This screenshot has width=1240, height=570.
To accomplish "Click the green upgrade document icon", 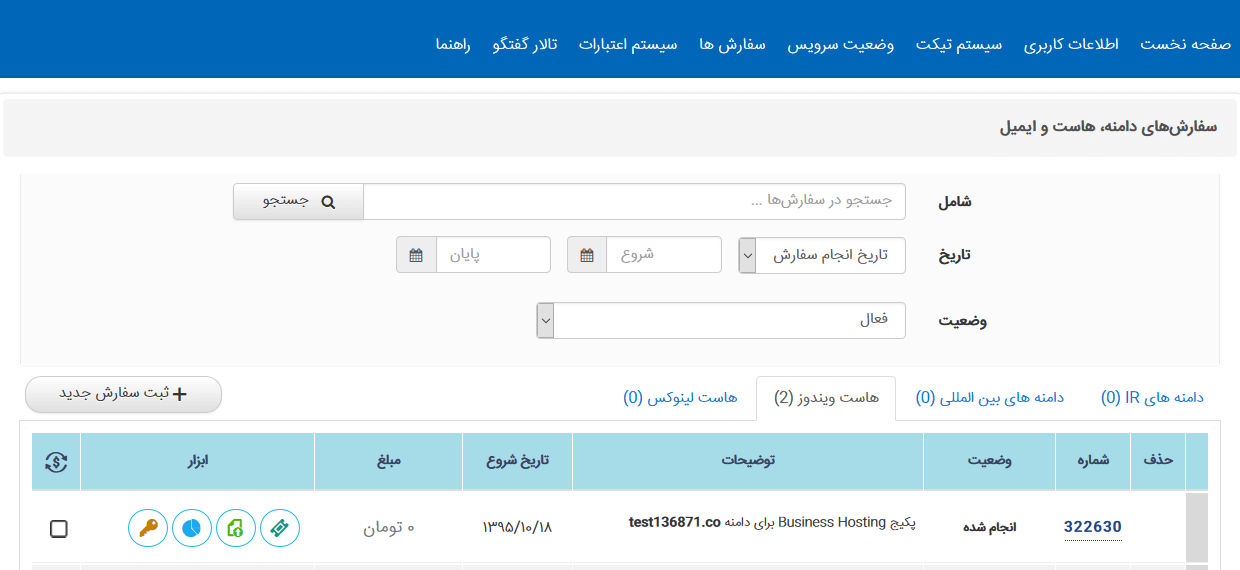I will 236,528.
